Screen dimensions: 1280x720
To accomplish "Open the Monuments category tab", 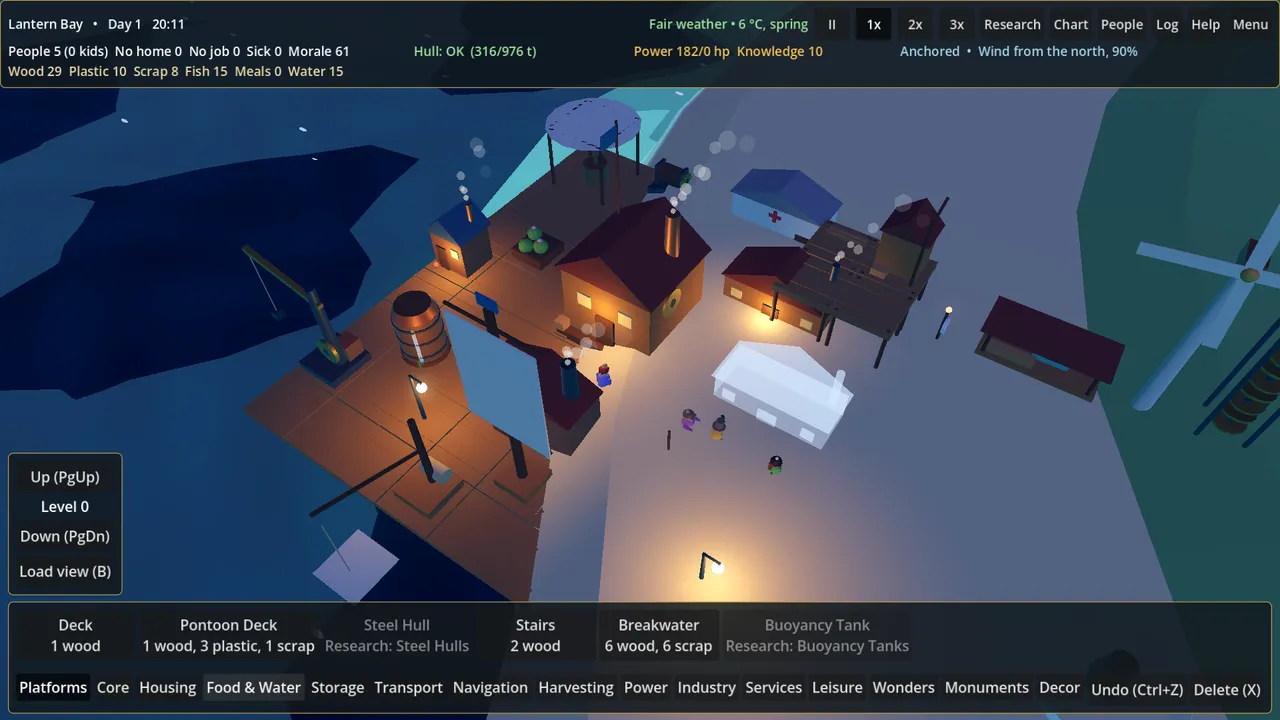I will coord(987,687).
